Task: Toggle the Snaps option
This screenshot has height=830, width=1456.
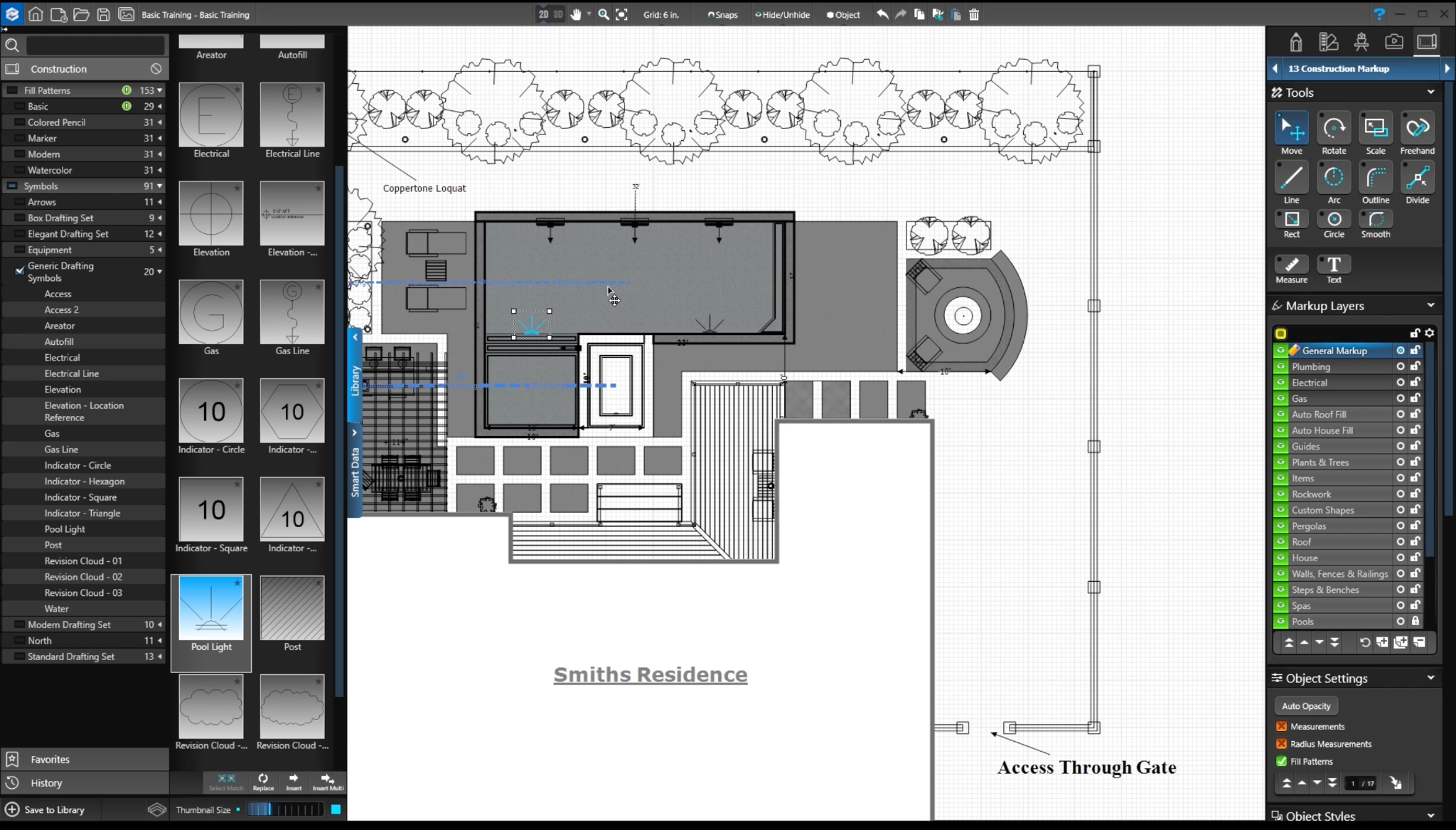Action: click(x=723, y=14)
